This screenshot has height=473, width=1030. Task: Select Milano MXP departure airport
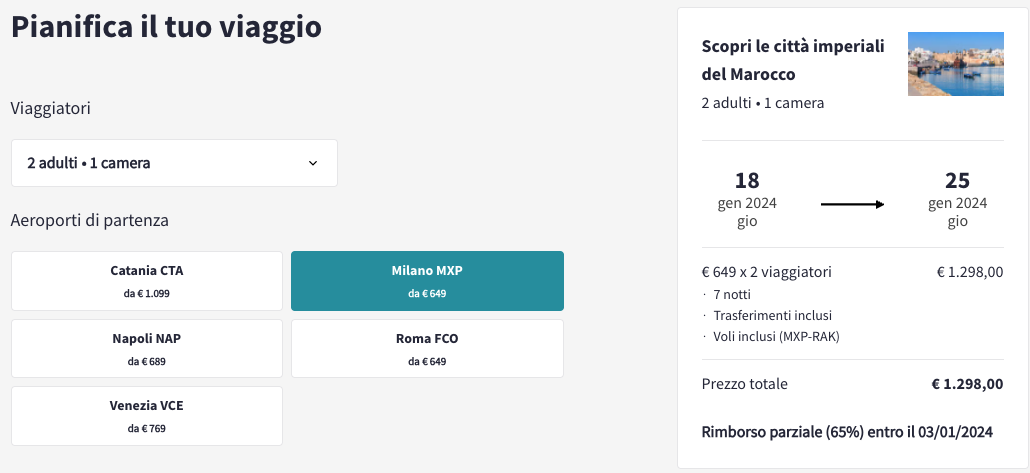tap(427, 281)
